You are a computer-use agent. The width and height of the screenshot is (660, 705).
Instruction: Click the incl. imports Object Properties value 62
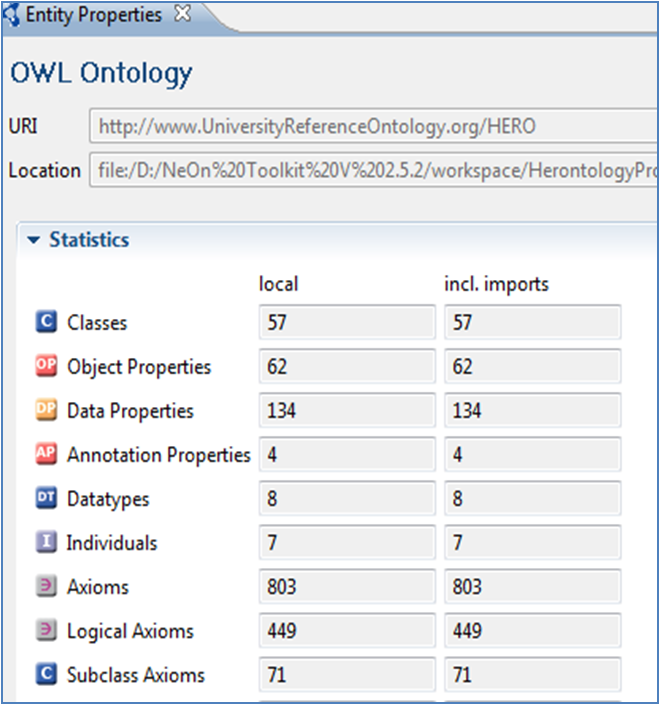tap(533, 366)
